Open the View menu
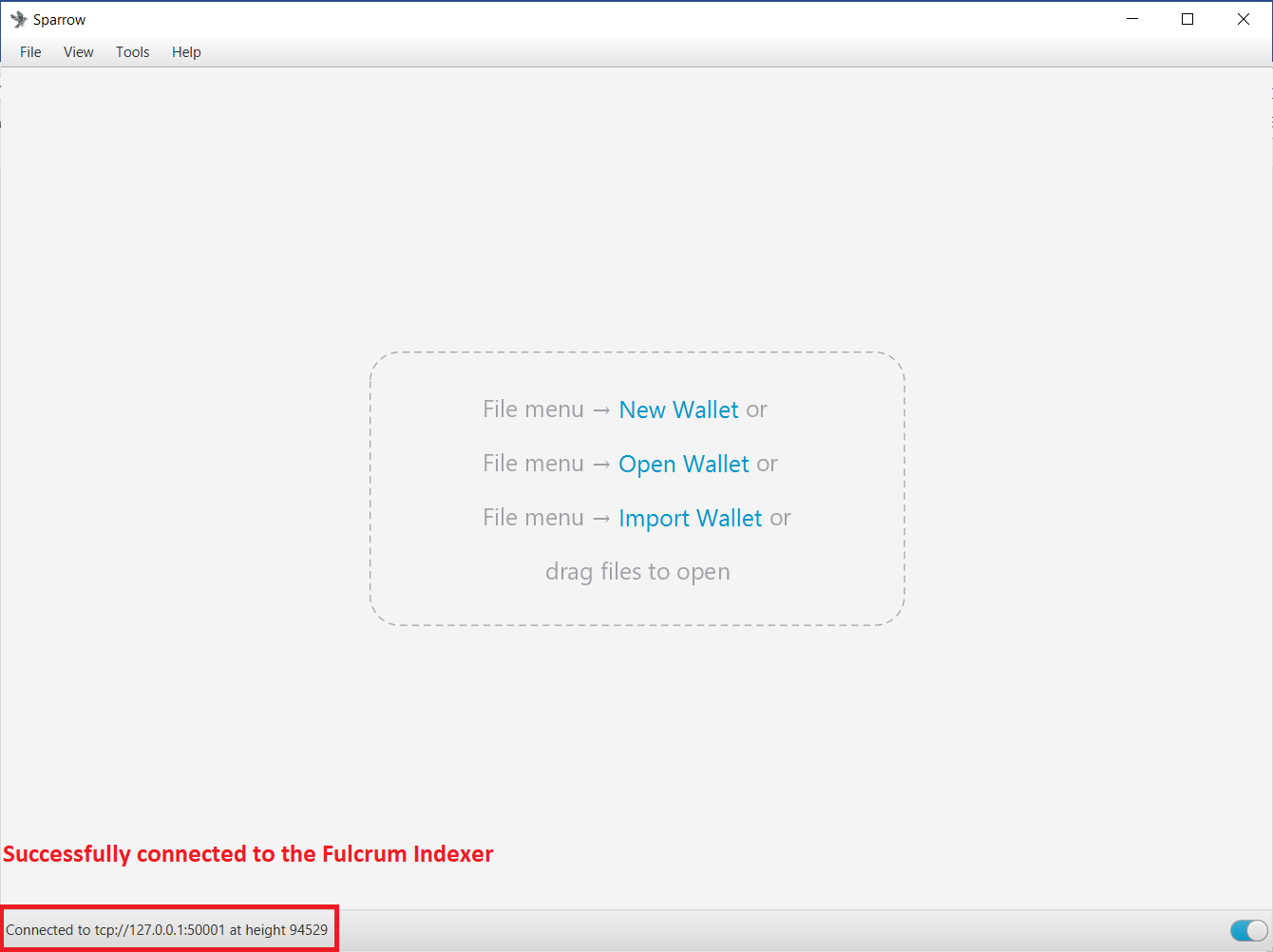The width and height of the screenshot is (1273, 952). coord(79,52)
